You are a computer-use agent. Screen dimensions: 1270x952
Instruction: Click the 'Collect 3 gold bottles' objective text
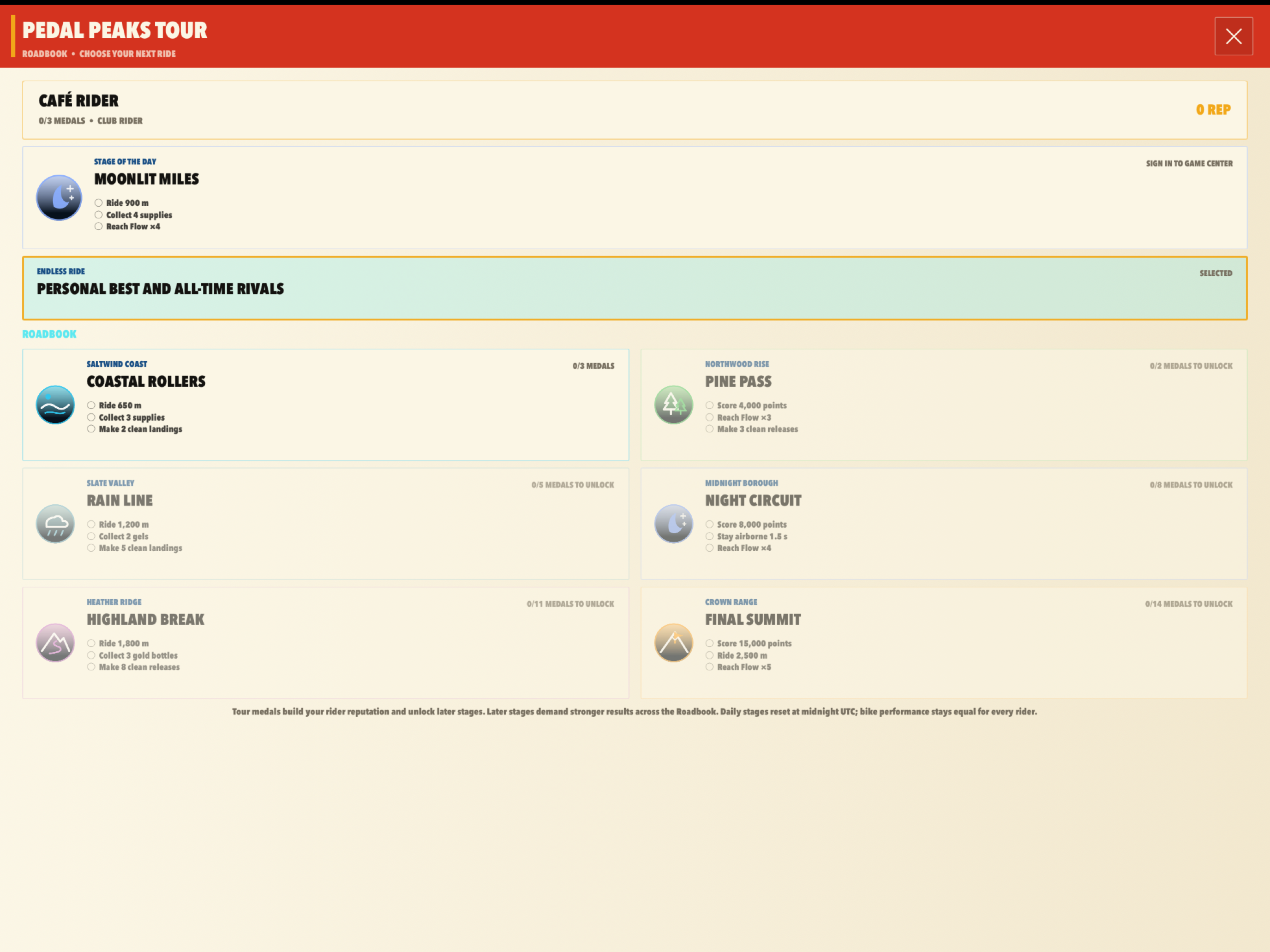[x=138, y=655]
